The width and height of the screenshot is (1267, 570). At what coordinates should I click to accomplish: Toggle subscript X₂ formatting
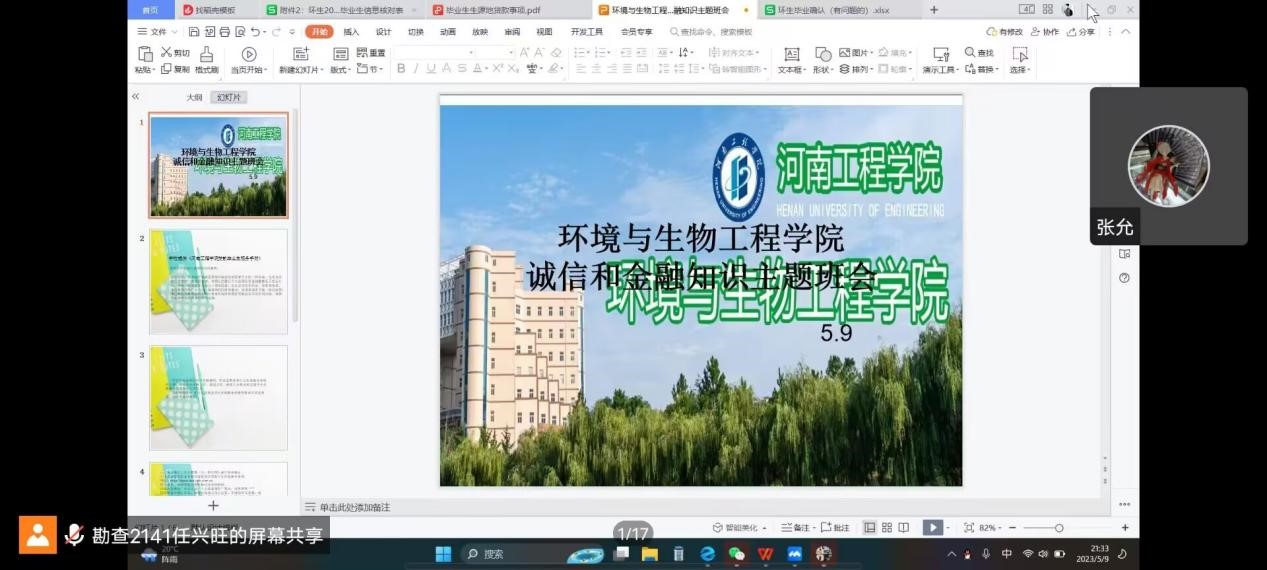tap(513, 68)
